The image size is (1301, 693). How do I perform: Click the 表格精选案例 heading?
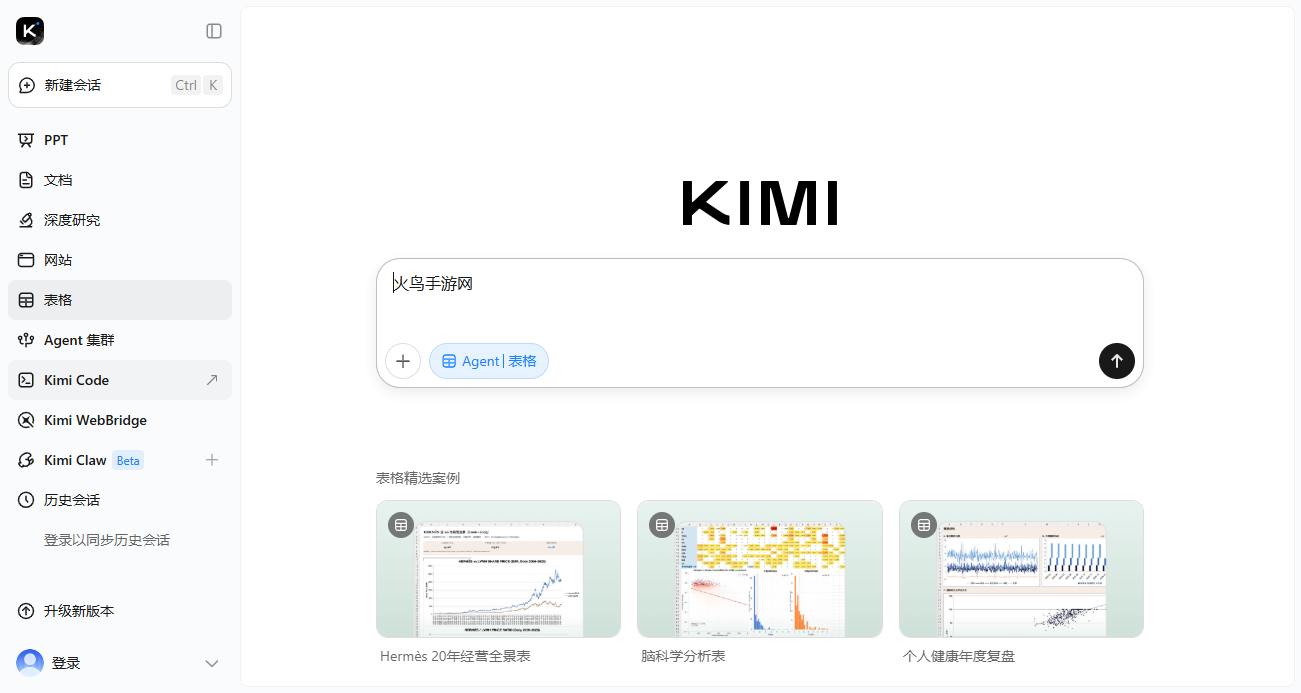click(418, 478)
